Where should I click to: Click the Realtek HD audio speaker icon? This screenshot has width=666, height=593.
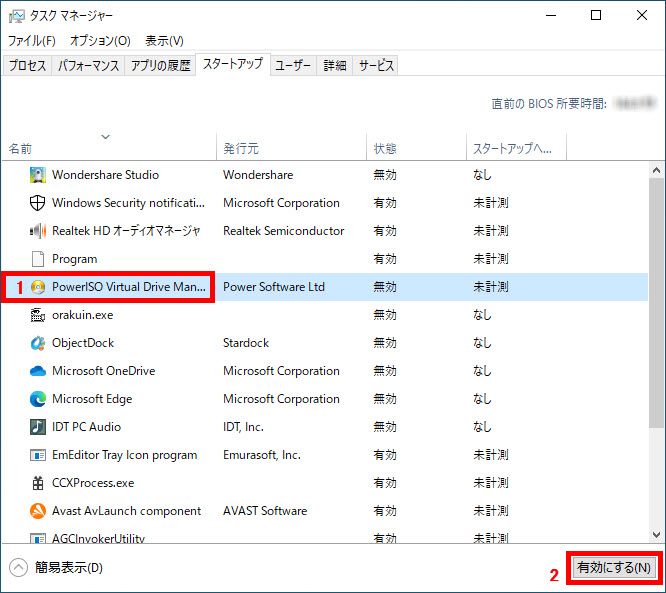(38, 231)
